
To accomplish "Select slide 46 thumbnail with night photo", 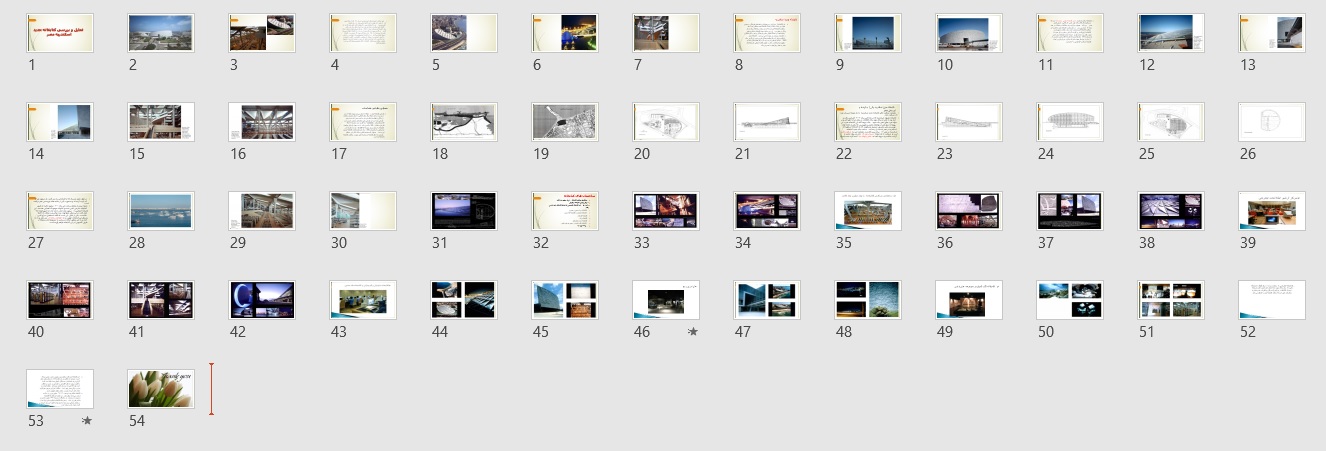I will 666,300.
